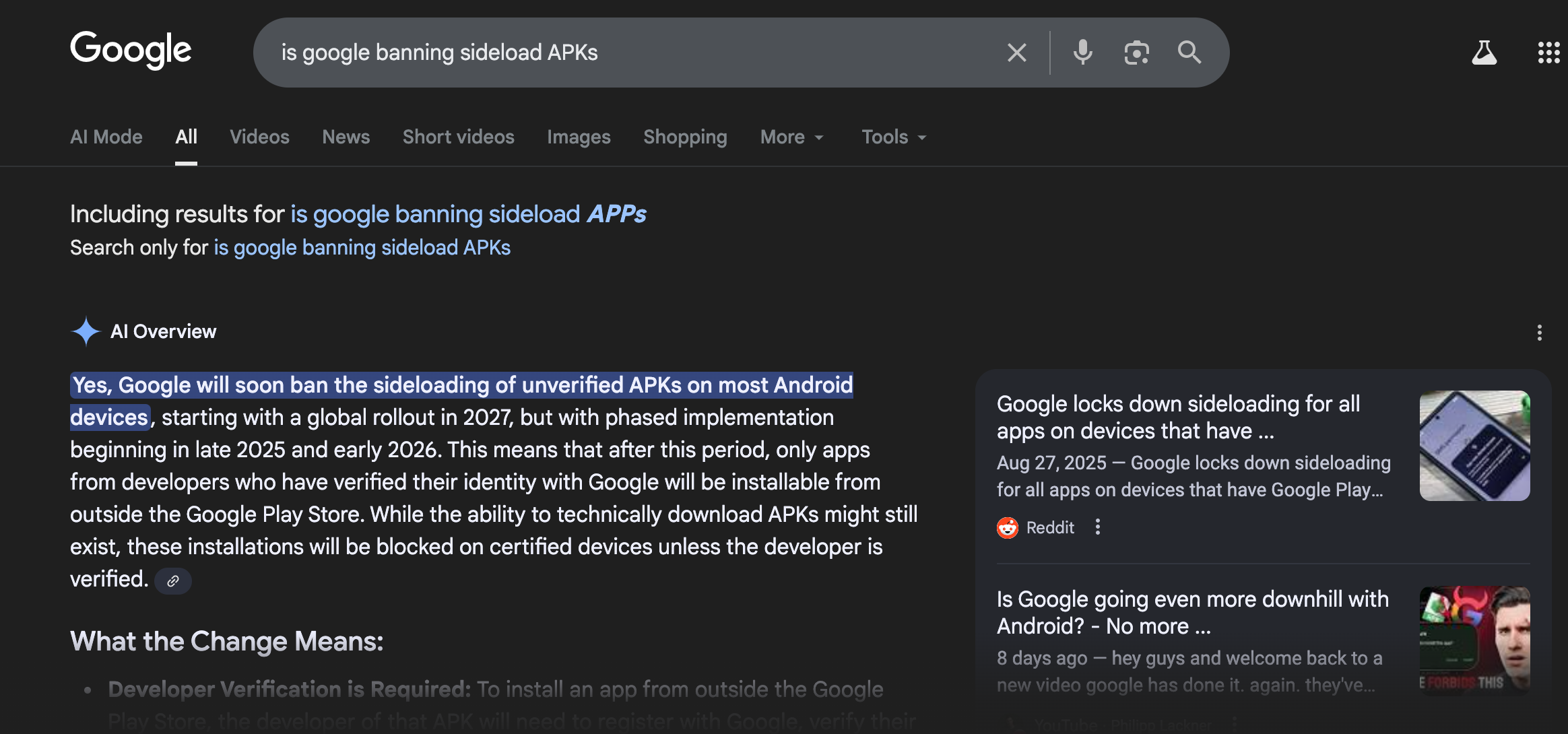
Task: Switch to the News tab
Action: [346, 137]
